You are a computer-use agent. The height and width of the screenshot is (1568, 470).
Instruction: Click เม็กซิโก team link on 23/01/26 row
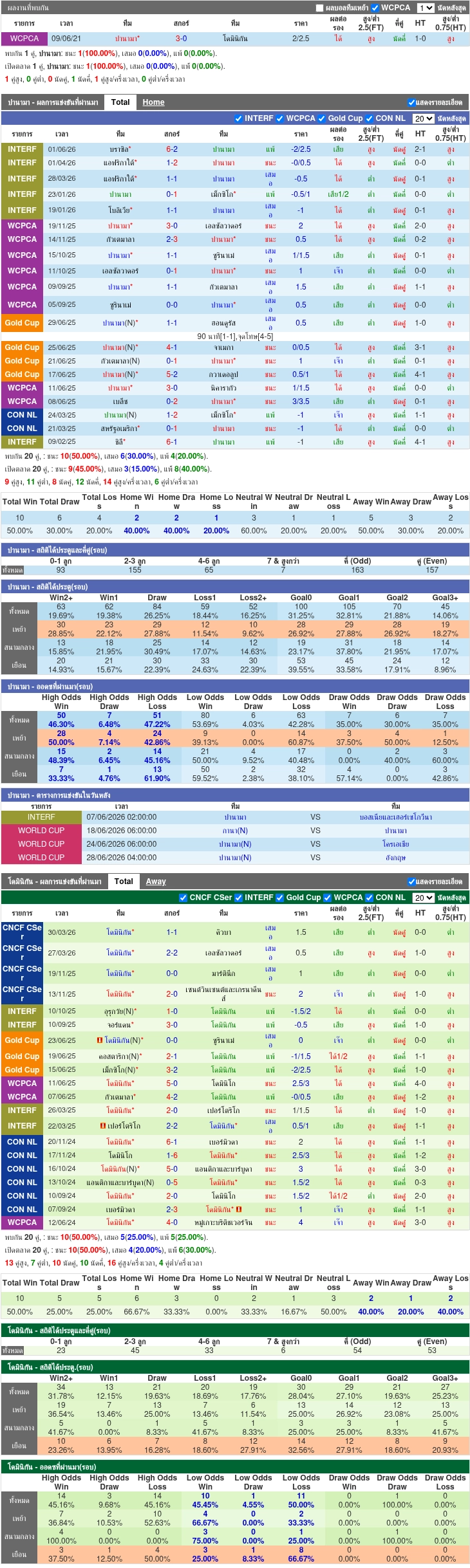(x=223, y=194)
